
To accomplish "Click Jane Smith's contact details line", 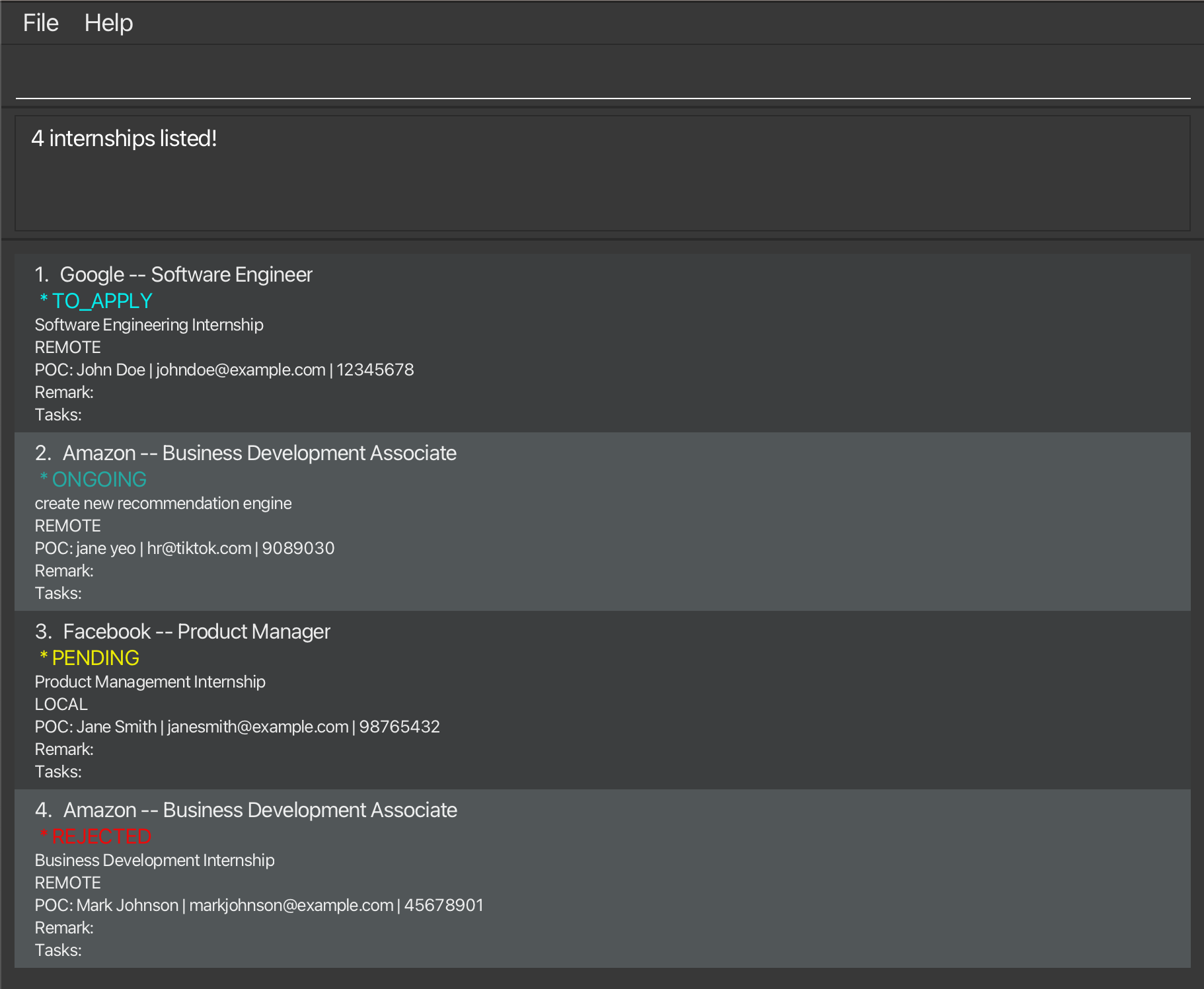I will (x=237, y=727).
